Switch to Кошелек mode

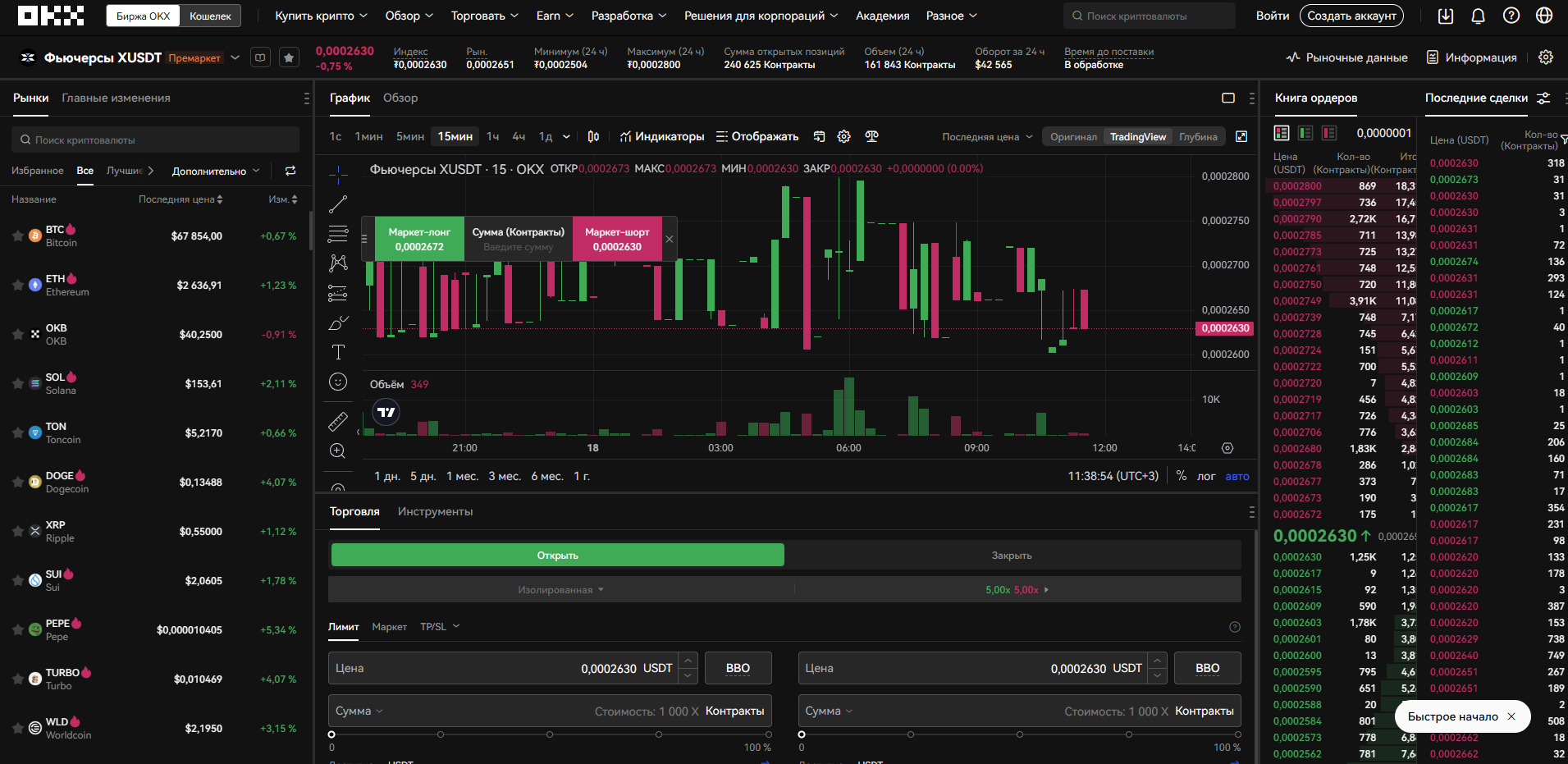[x=210, y=16]
